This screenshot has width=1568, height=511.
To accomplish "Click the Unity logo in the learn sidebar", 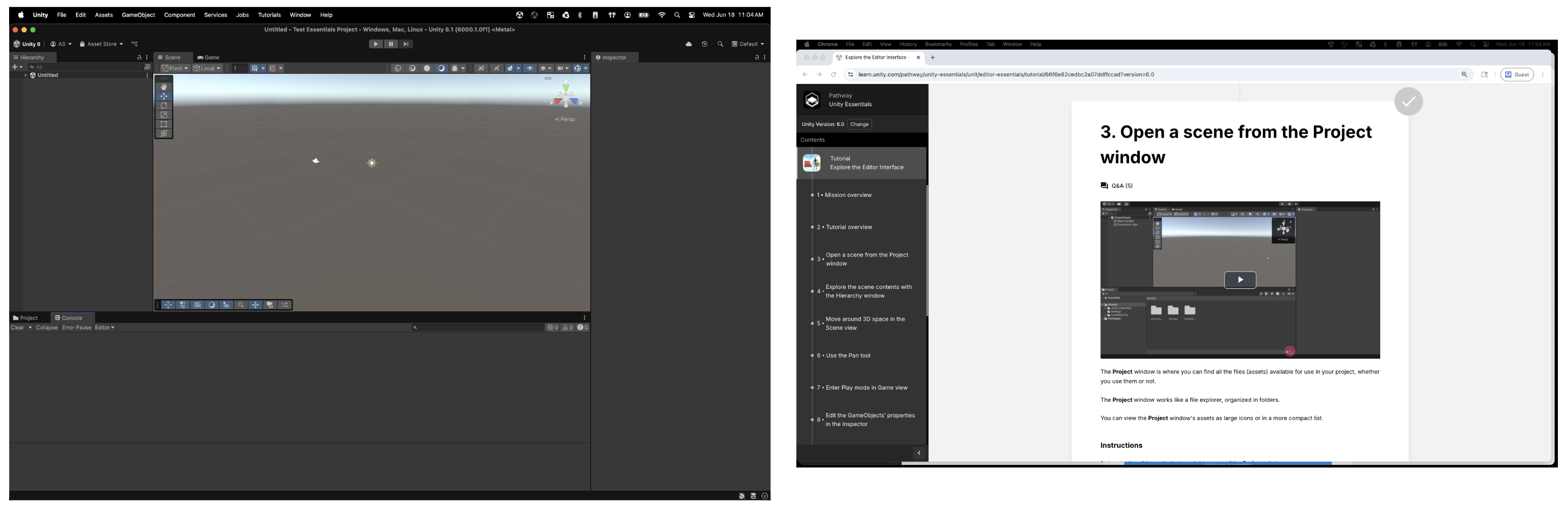I will click(812, 100).
